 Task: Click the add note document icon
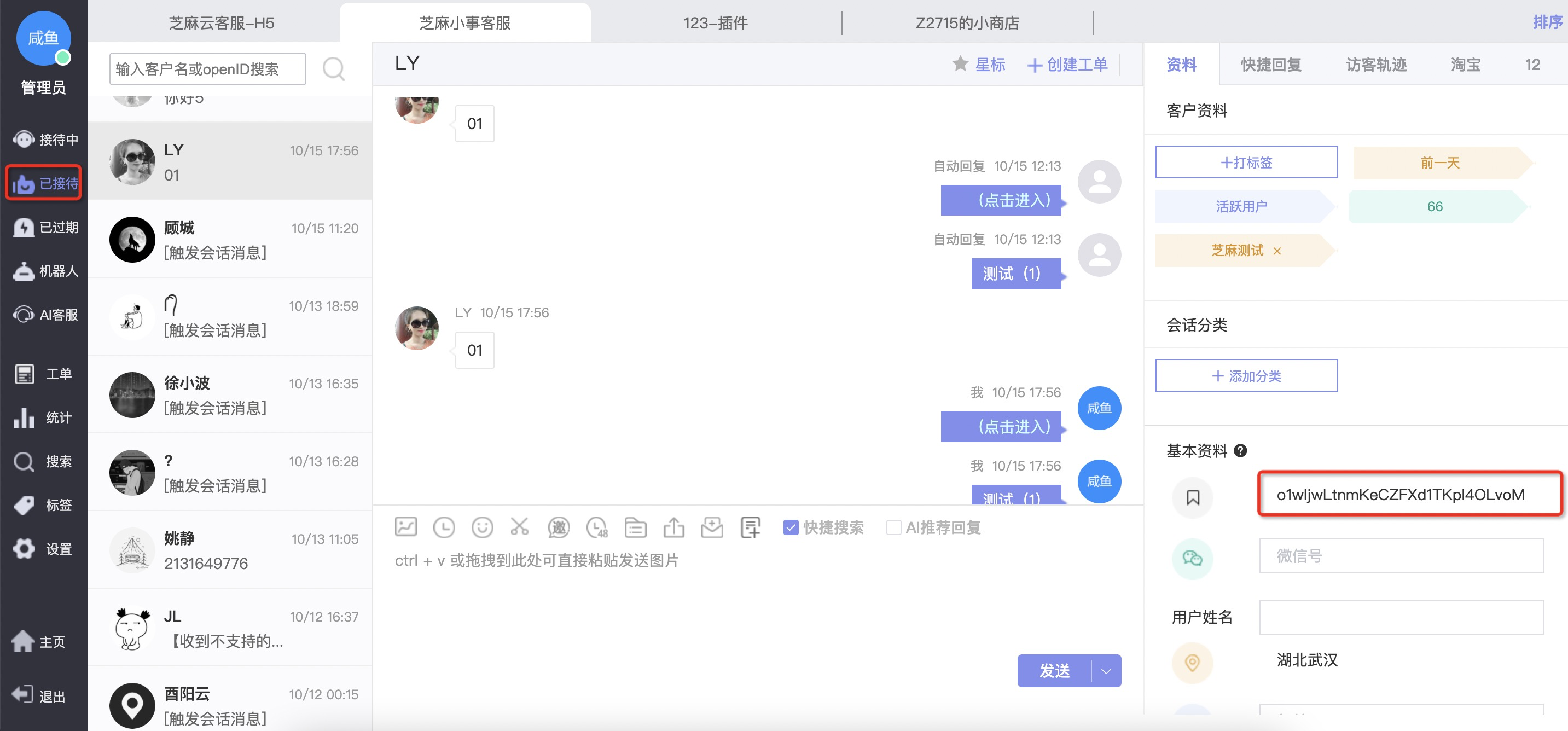tap(750, 527)
